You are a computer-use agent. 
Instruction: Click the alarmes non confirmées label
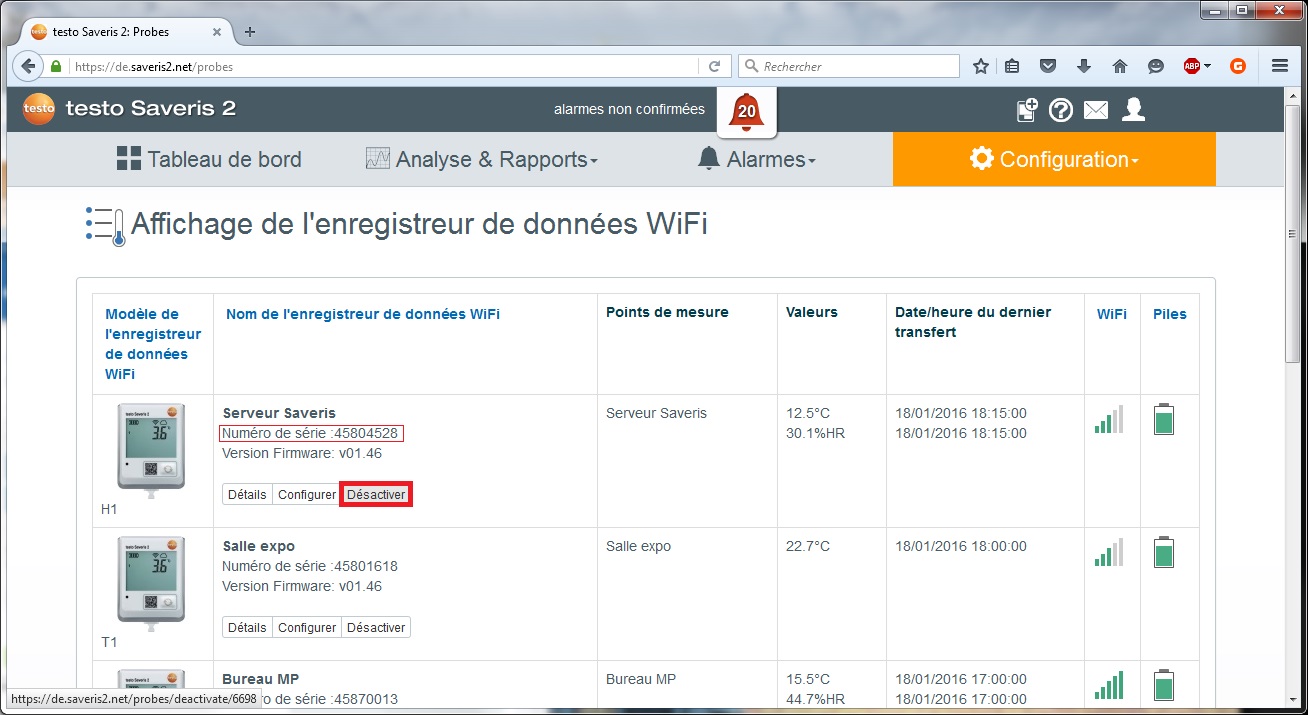coord(629,109)
